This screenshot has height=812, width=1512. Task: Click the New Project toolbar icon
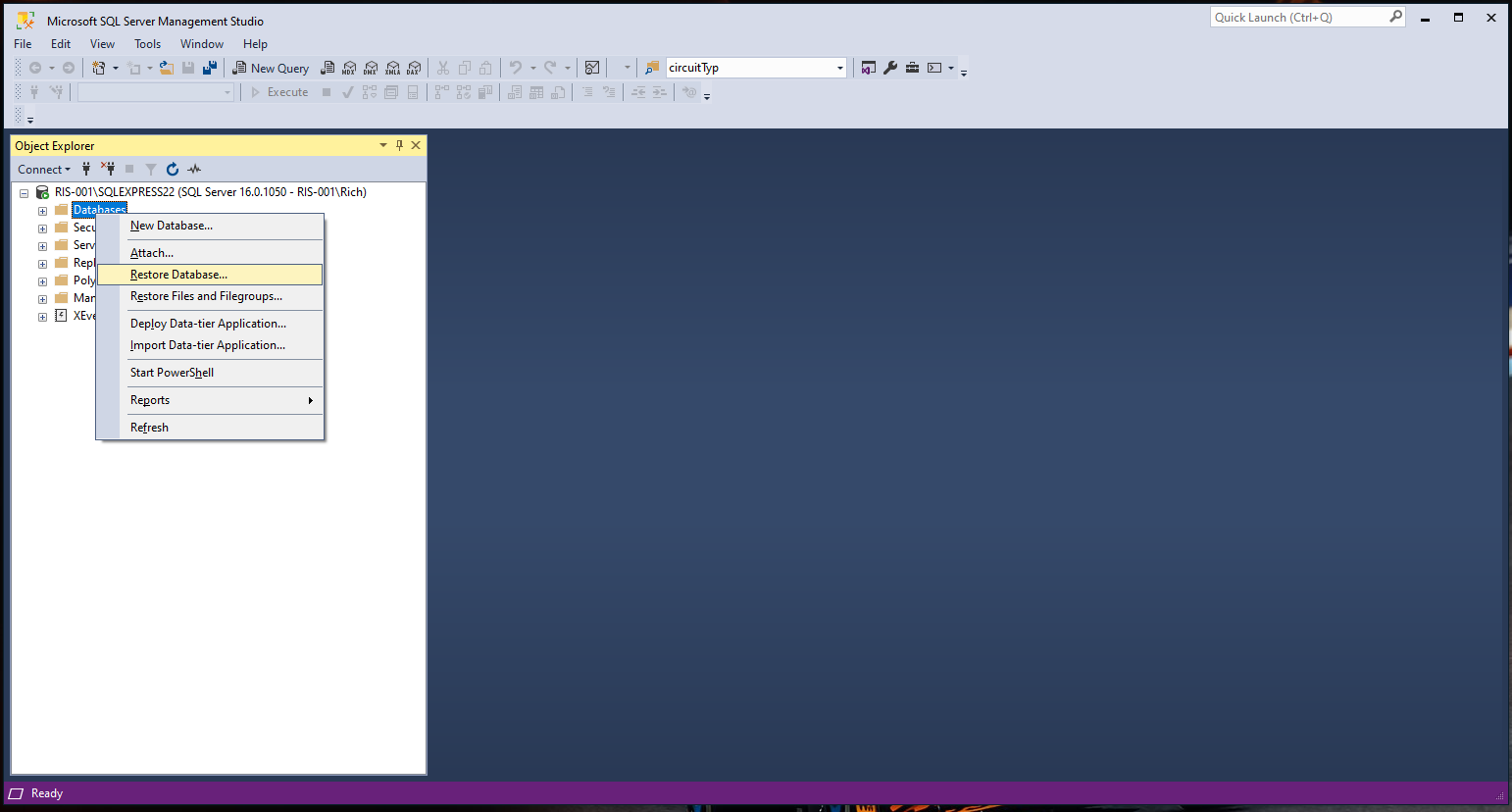point(98,69)
